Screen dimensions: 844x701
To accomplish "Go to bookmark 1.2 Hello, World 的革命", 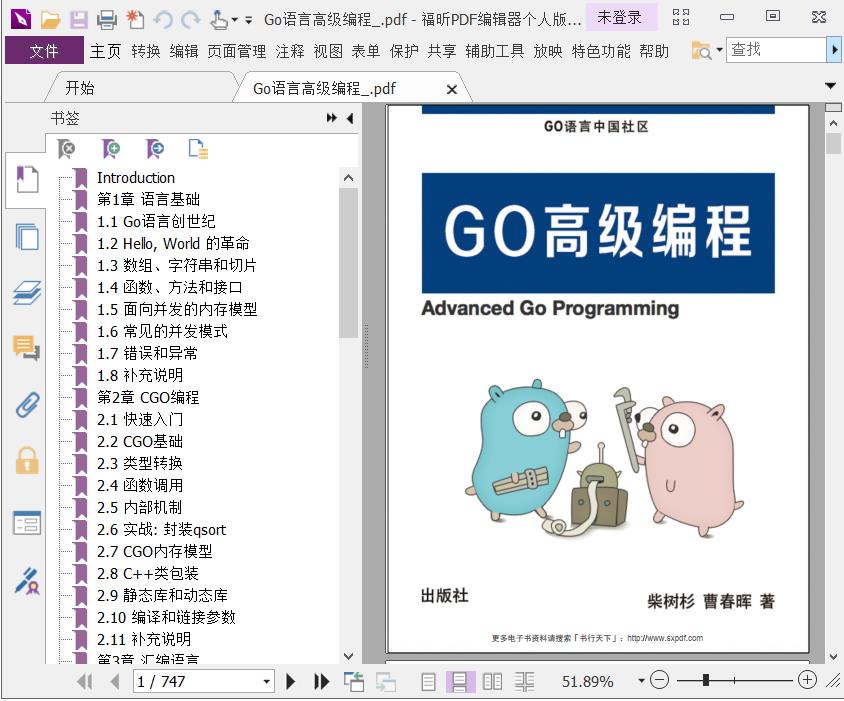I will (x=173, y=243).
